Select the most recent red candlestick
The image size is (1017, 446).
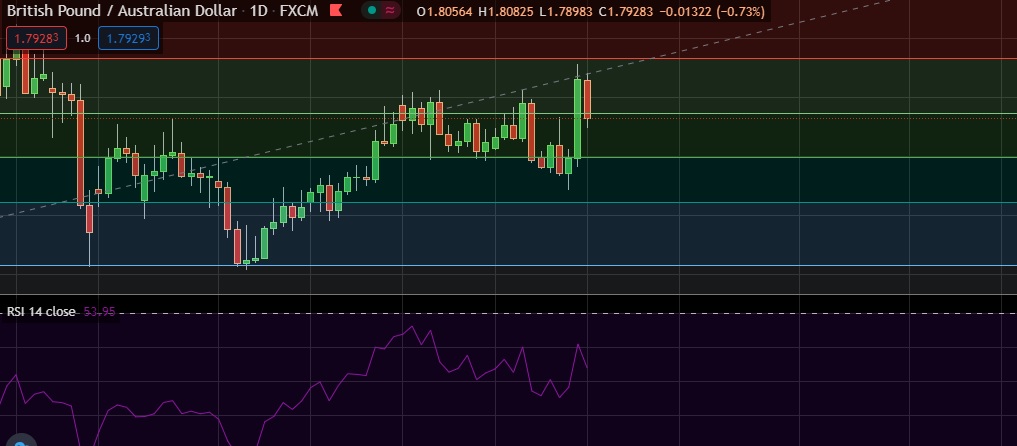[587, 99]
